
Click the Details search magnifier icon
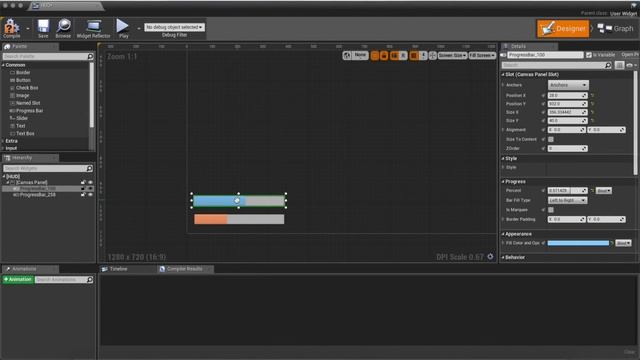[608, 65]
